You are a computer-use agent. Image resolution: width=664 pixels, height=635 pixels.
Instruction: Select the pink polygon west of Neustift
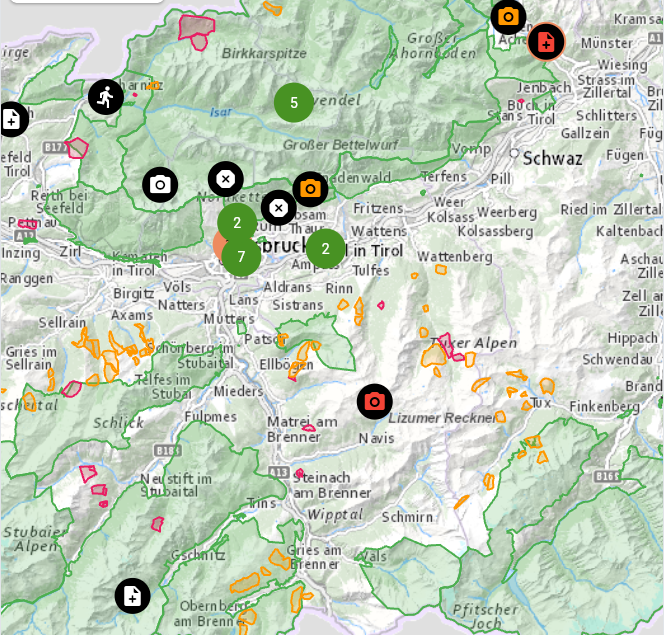88,473
